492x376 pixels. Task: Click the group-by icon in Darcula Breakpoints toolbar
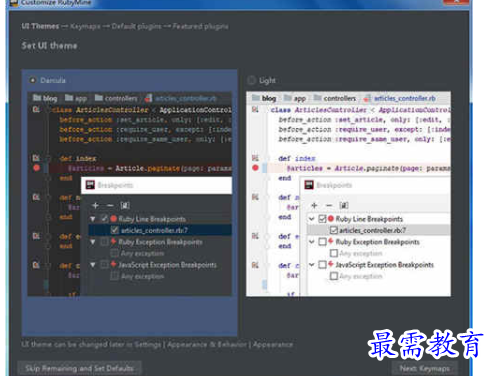click(125, 206)
